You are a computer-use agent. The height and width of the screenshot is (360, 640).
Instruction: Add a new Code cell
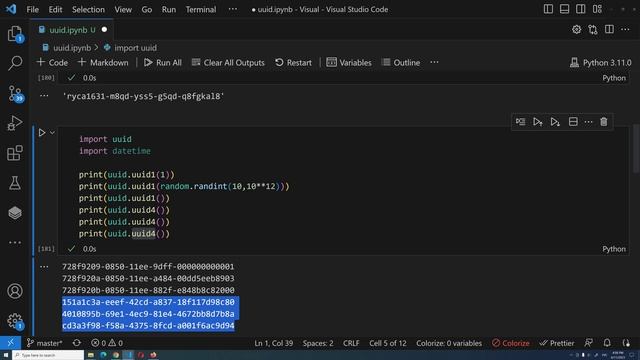52,62
